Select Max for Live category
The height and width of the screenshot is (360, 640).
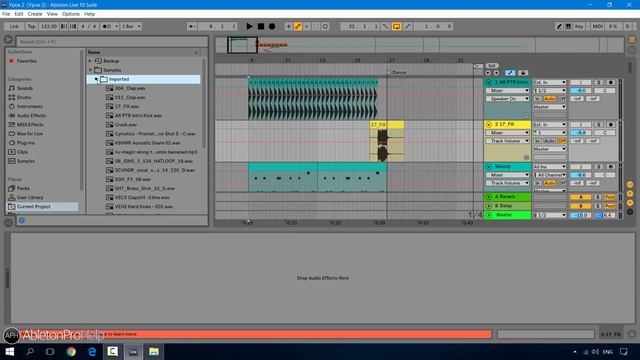pos(29,133)
